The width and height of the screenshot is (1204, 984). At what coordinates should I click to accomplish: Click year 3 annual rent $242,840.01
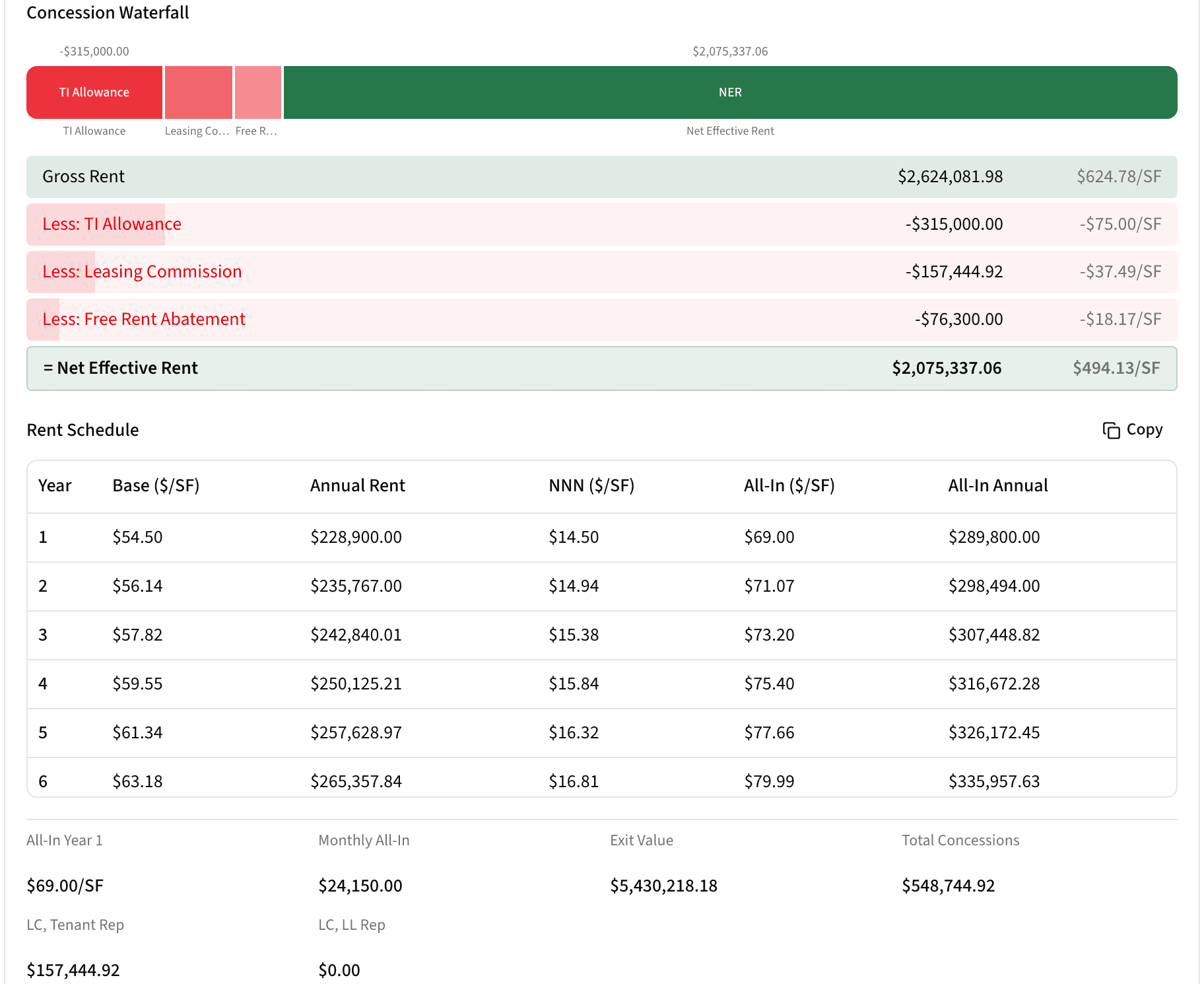click(356, 635)
